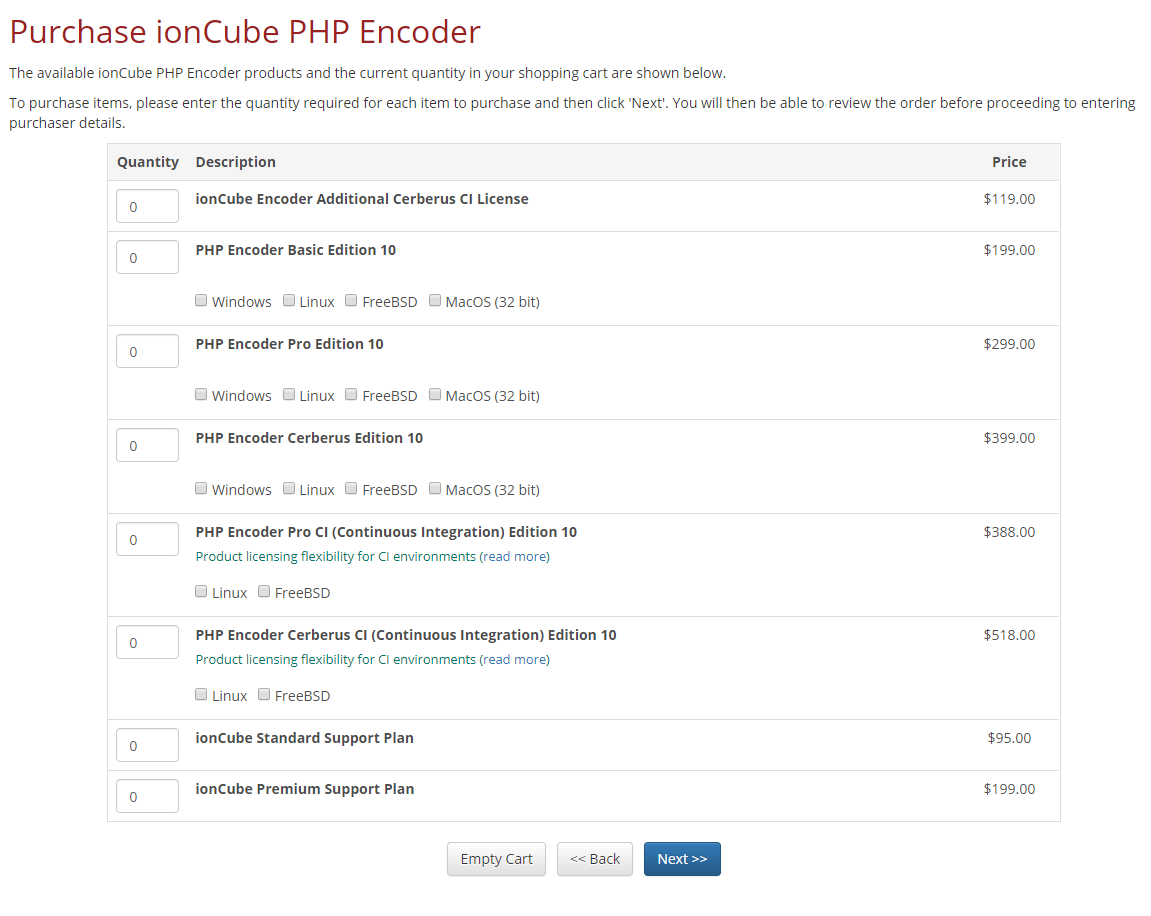Check FreeBSD under Cerberus Edition 10
The height and width of the screenshot is (916, 1151).
[x=351, y=489]
